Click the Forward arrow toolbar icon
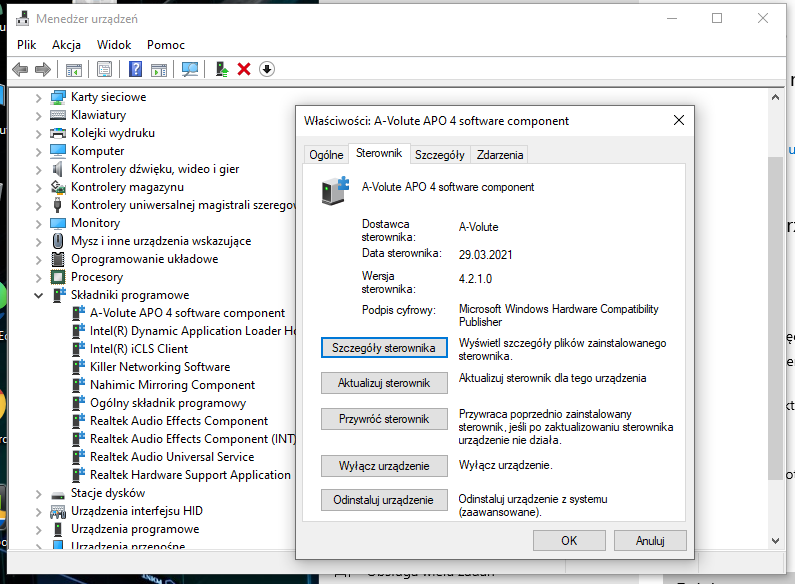This screenshot has height=584, width=795. pos(43,69)
